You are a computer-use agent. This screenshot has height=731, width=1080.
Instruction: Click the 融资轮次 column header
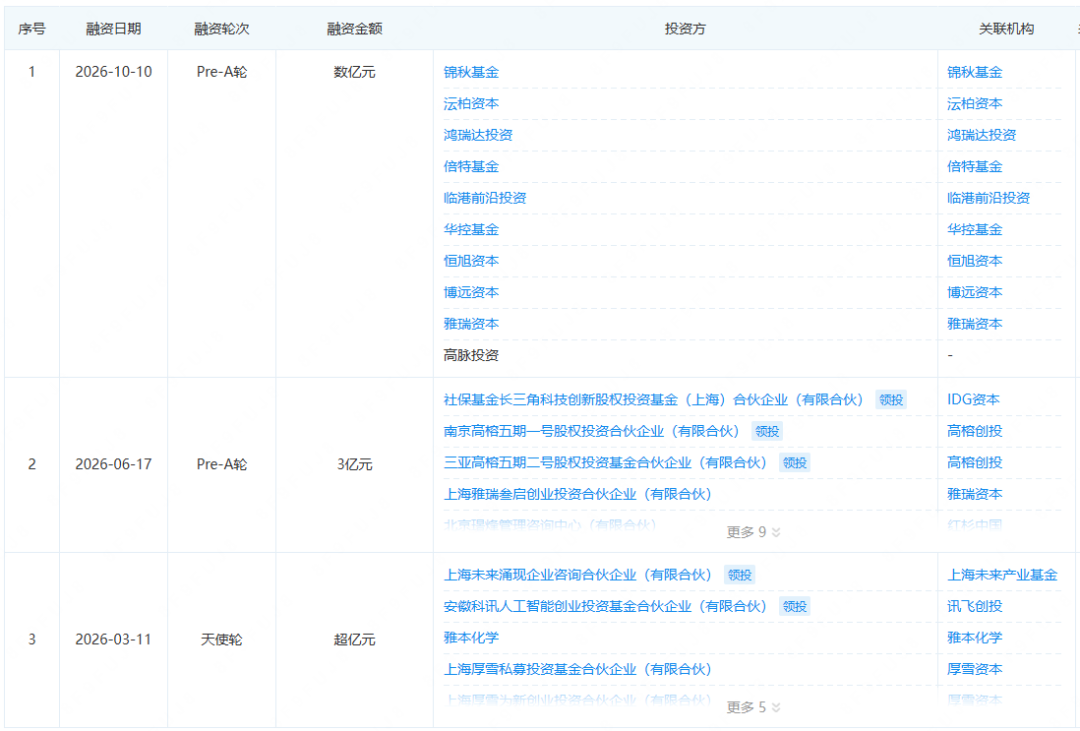[x=222, y=29]
